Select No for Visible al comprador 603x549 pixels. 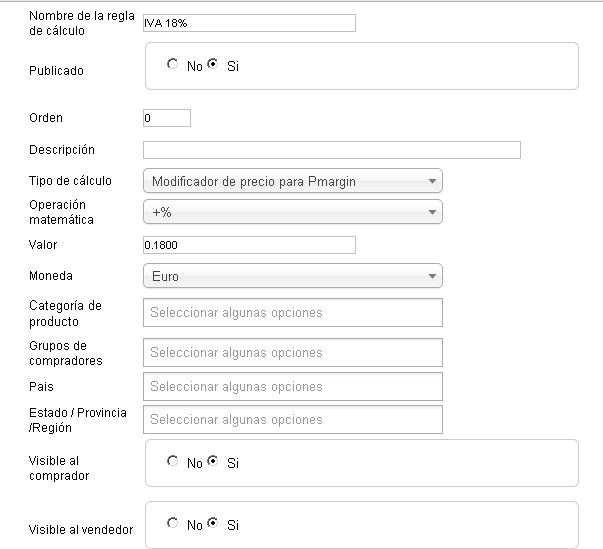tap(172, 461)
